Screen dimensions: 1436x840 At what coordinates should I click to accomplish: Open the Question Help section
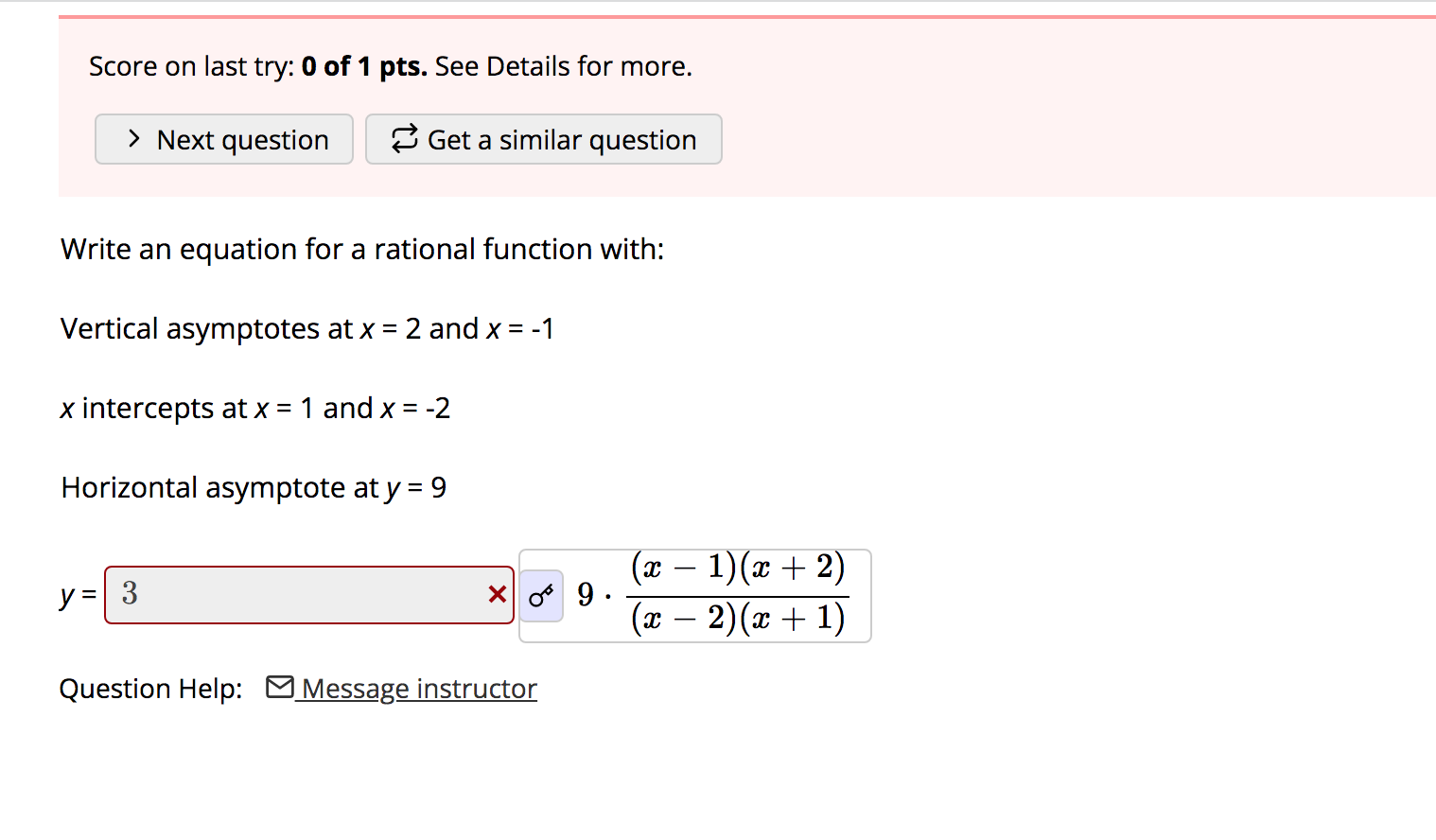tap(150, 688)
